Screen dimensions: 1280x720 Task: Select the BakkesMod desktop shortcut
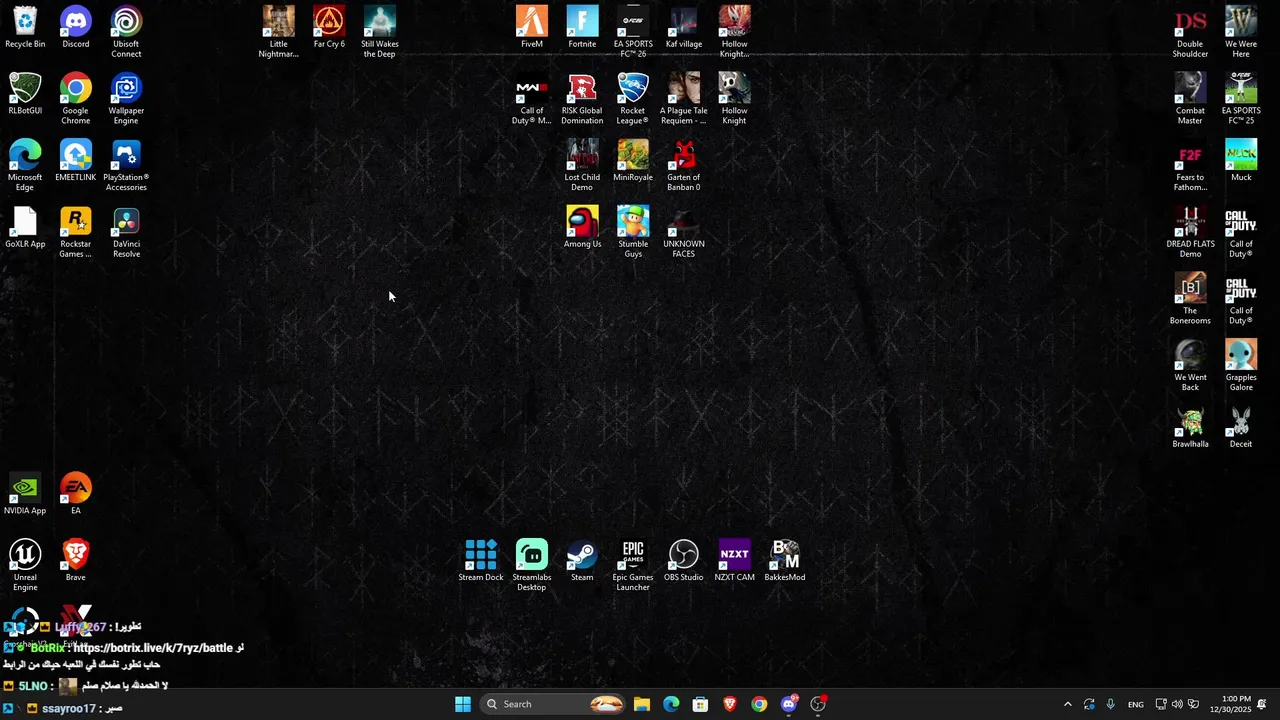coord(785,561)
